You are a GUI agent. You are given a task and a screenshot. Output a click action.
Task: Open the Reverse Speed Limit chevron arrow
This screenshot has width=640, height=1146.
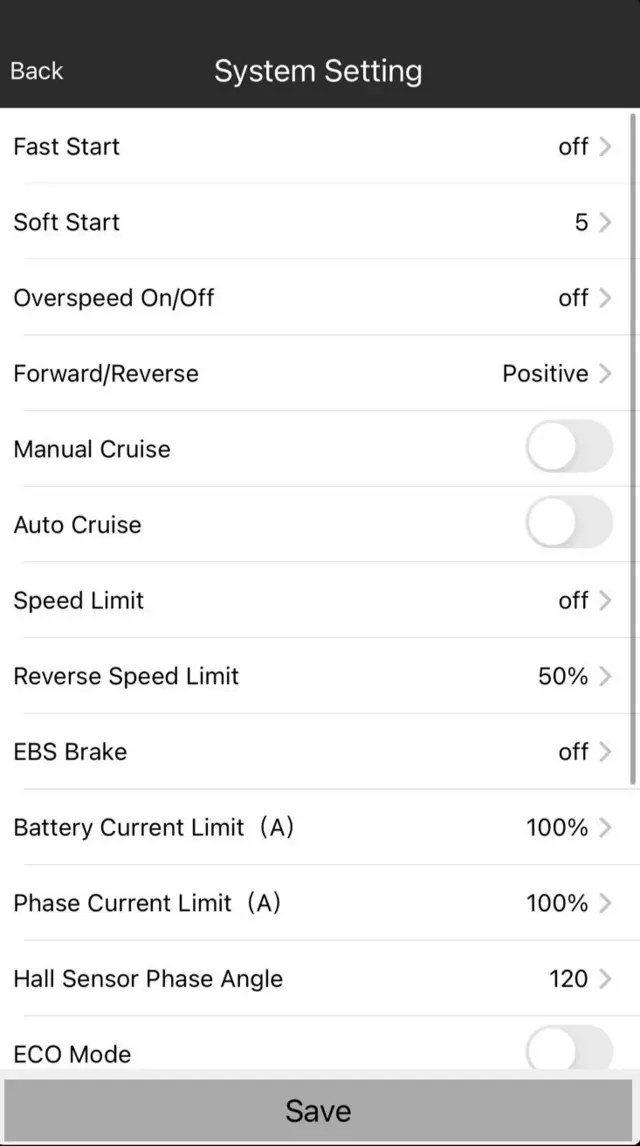pos(604,676)
